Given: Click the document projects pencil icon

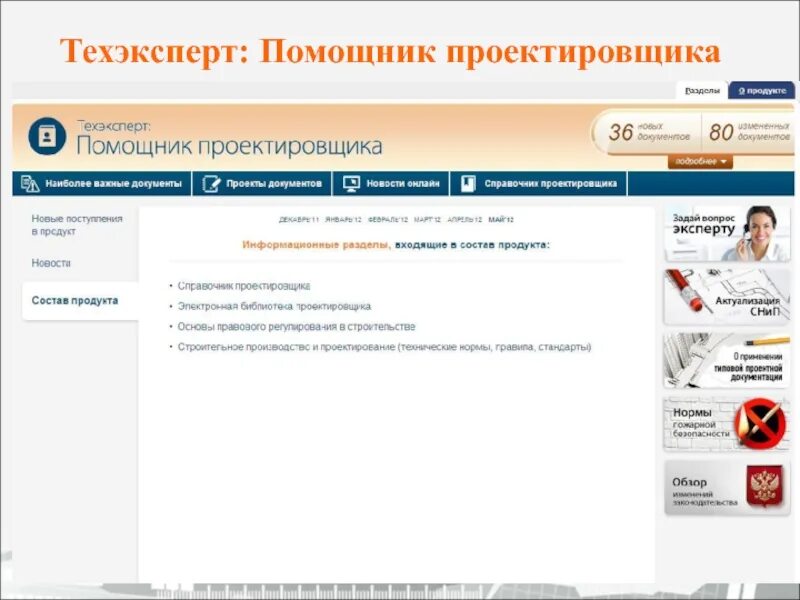Looking at the screenshot, I should pyautogui.click(x=211, y=184).
